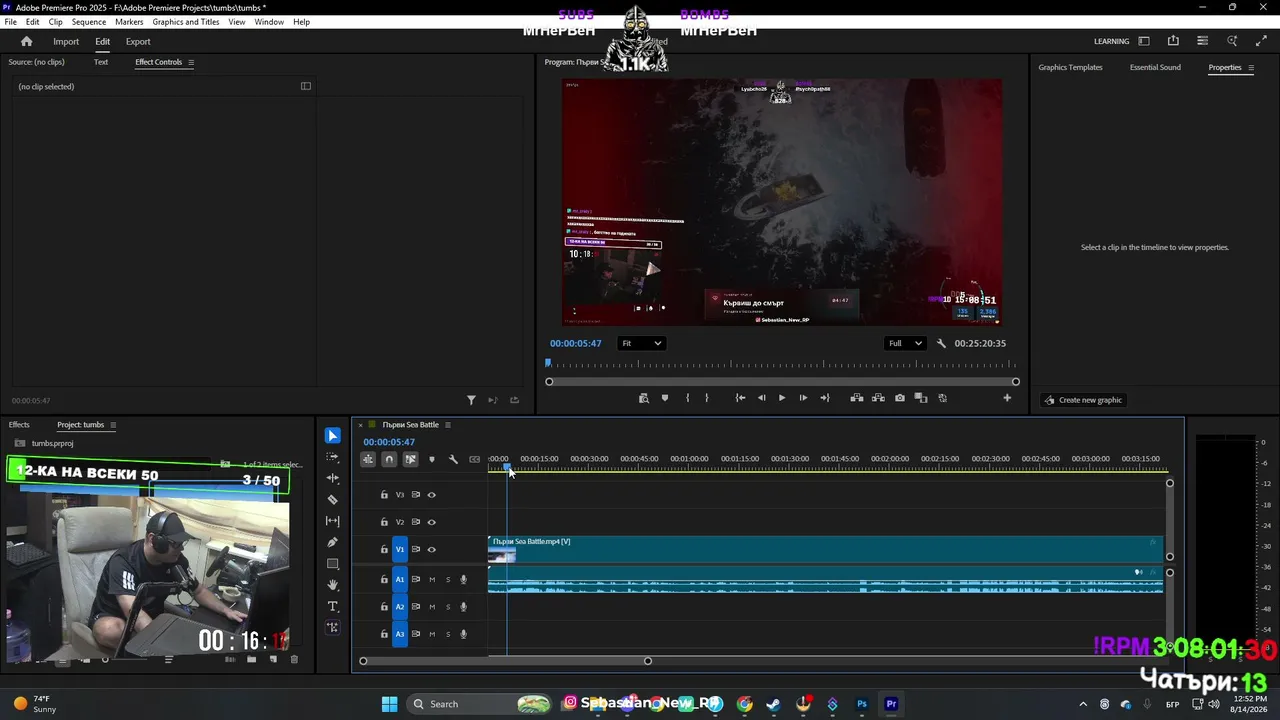Screen dimensions: 1280x720
Task: Toggle V1 track output eye
Action: point(432,549)
